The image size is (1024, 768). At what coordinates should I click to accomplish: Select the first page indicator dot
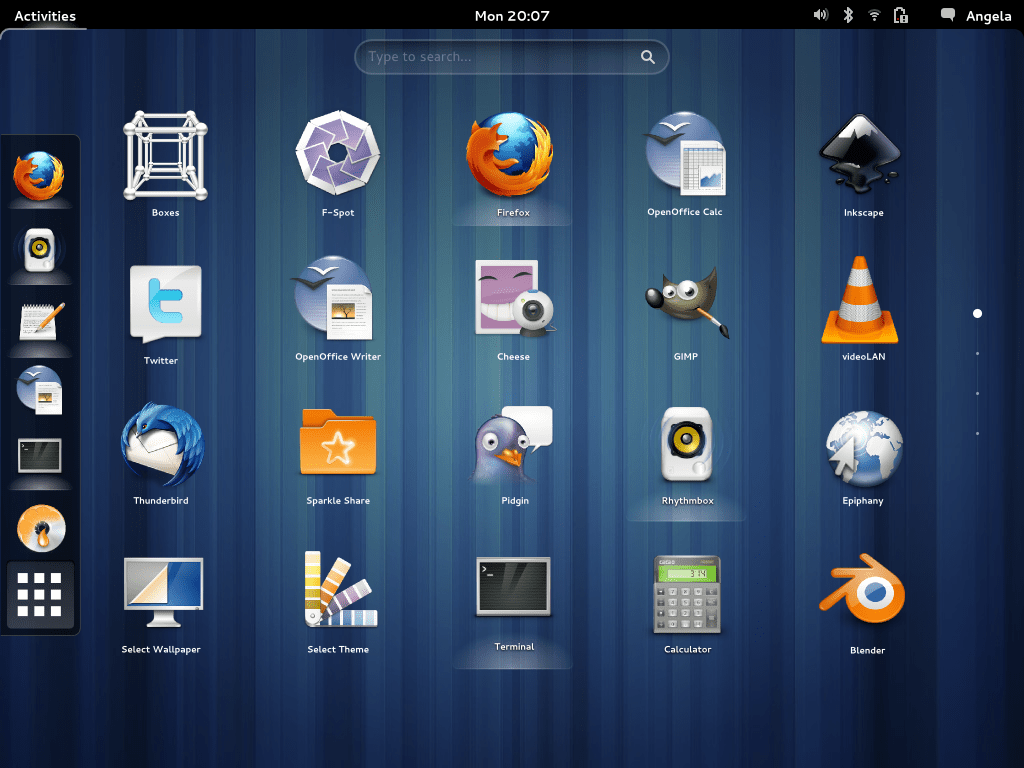click(977, 313)
